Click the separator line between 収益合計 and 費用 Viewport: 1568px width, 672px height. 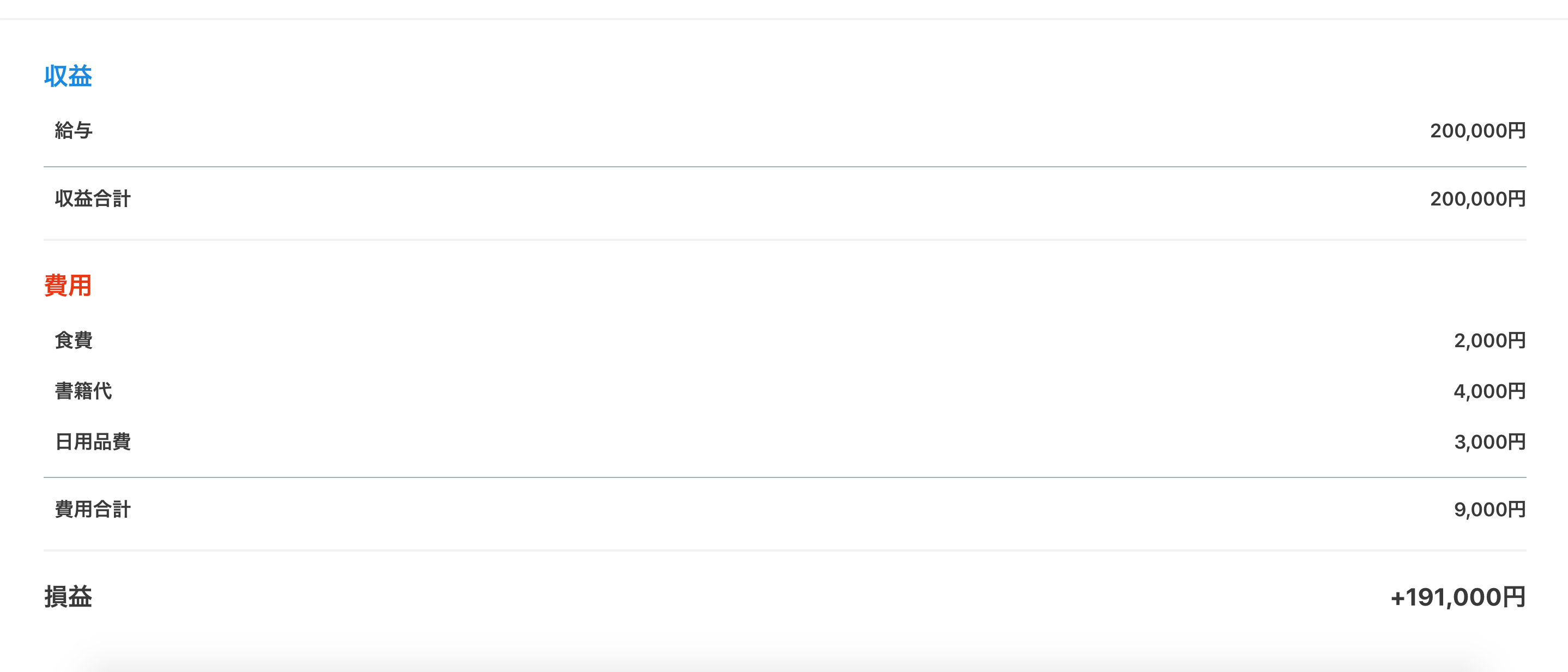pyautogui.click(x=784, y=240)
